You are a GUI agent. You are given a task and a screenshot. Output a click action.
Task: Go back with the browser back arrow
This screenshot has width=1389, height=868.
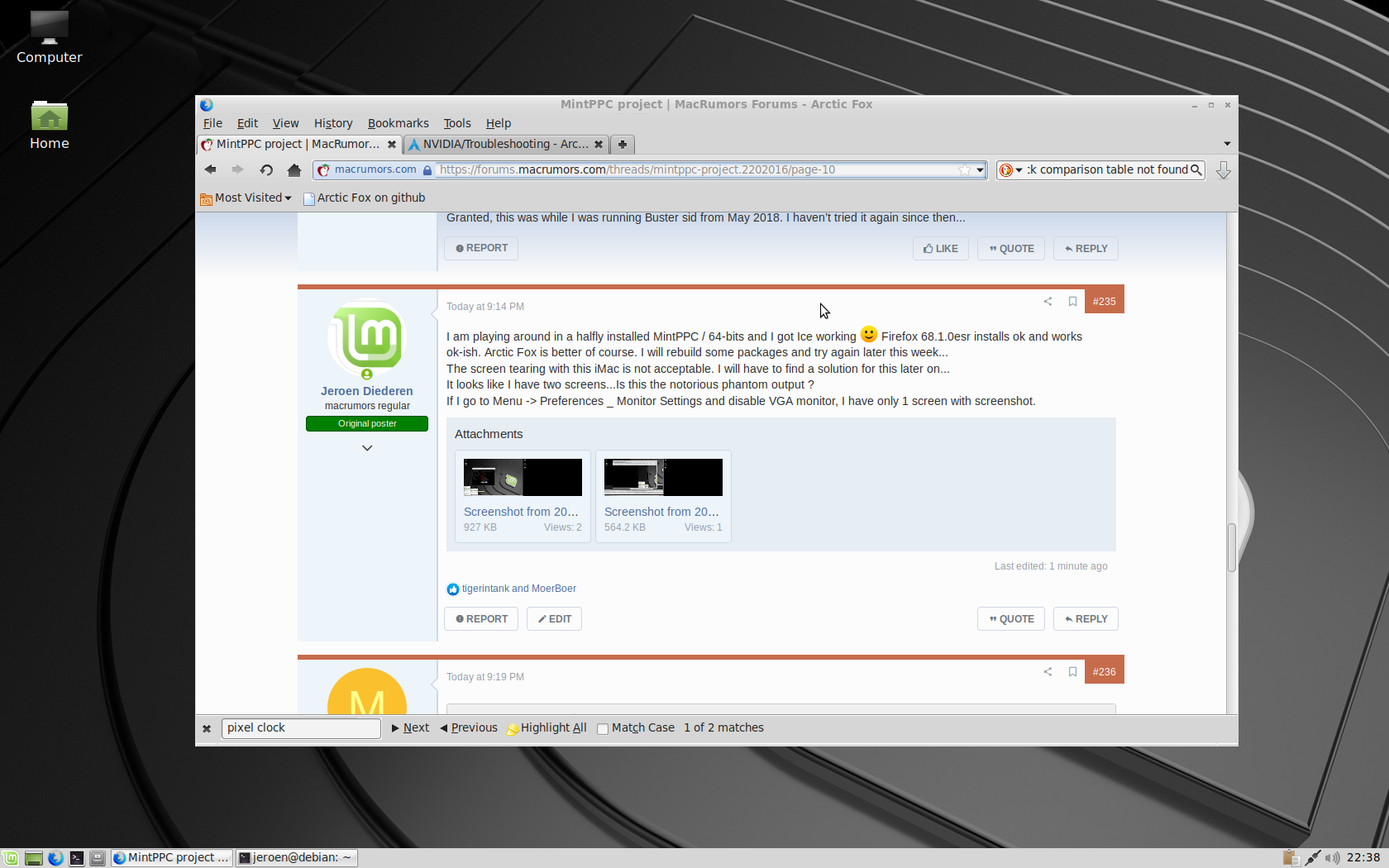[x=210, y=169]
